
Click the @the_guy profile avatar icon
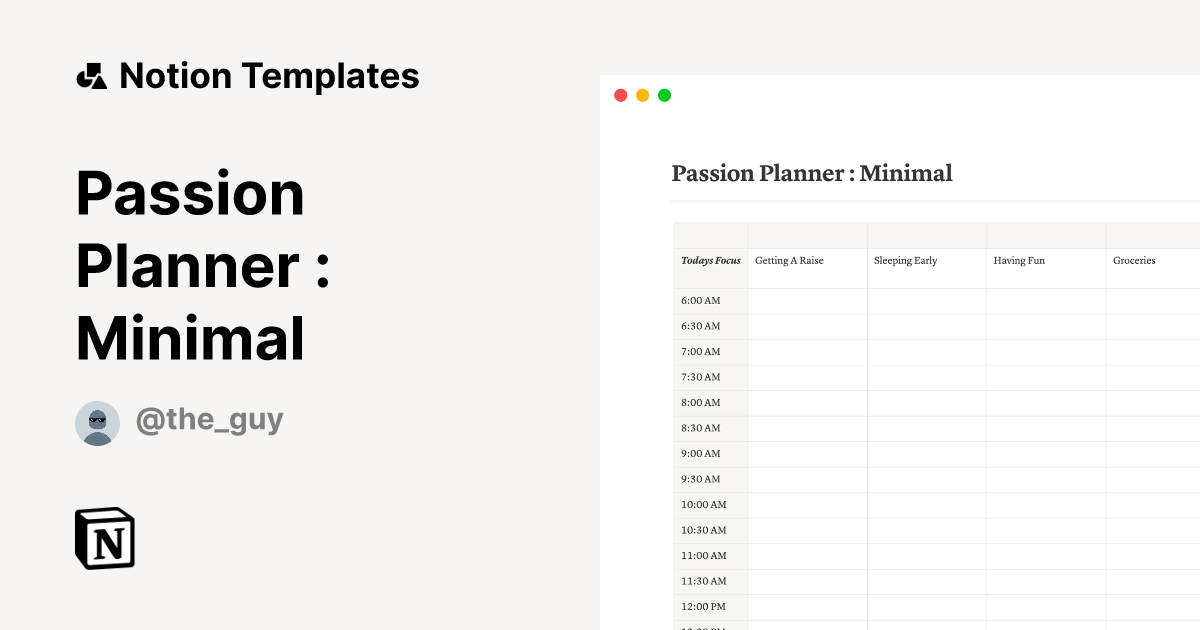point(97,423)
